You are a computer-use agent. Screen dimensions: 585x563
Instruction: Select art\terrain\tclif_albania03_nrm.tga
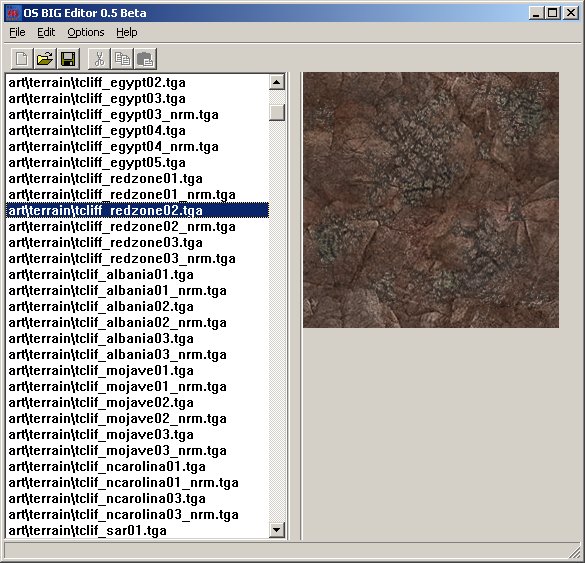pyautogui.click(x=137, y=354)
